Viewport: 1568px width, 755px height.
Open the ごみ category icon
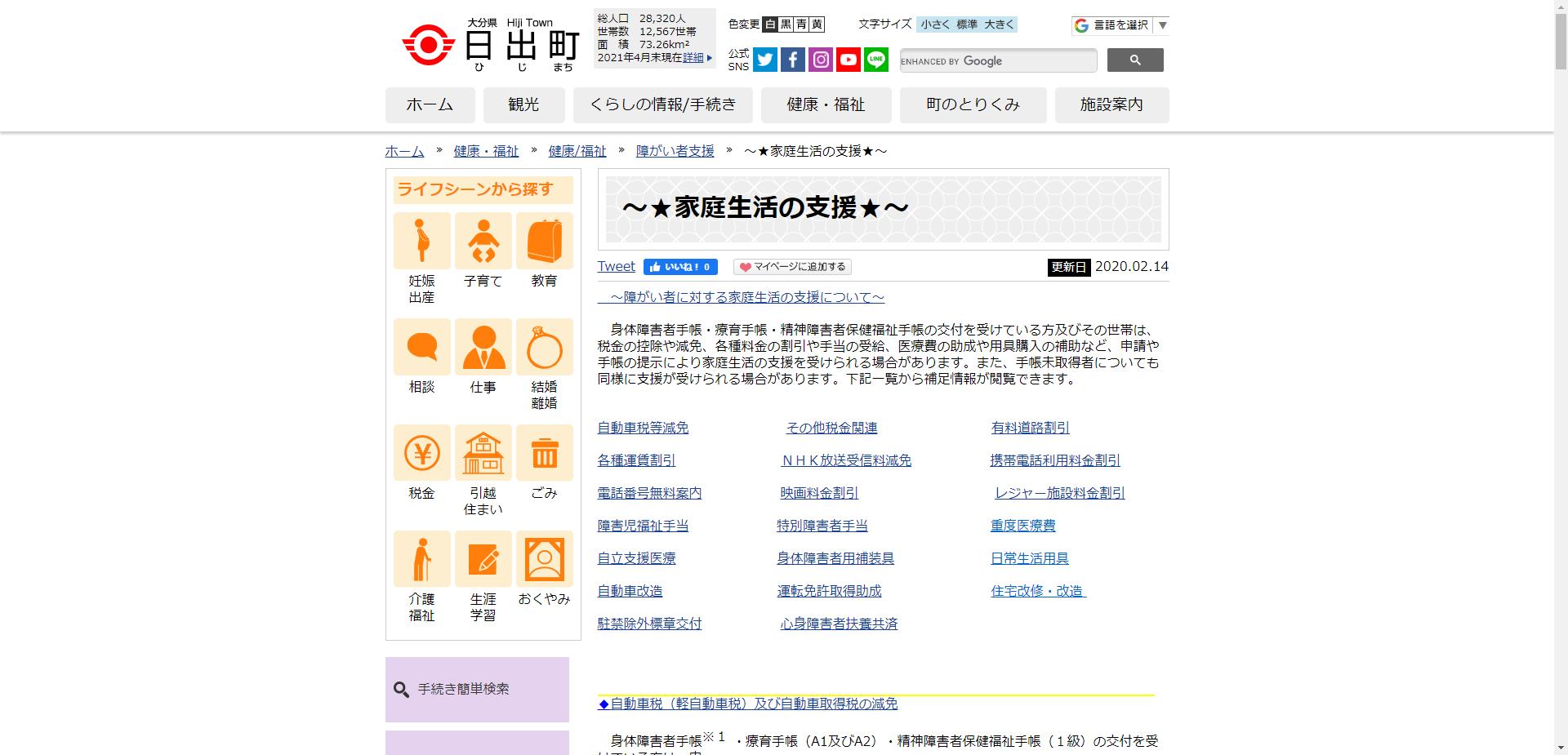coord(544,453)
